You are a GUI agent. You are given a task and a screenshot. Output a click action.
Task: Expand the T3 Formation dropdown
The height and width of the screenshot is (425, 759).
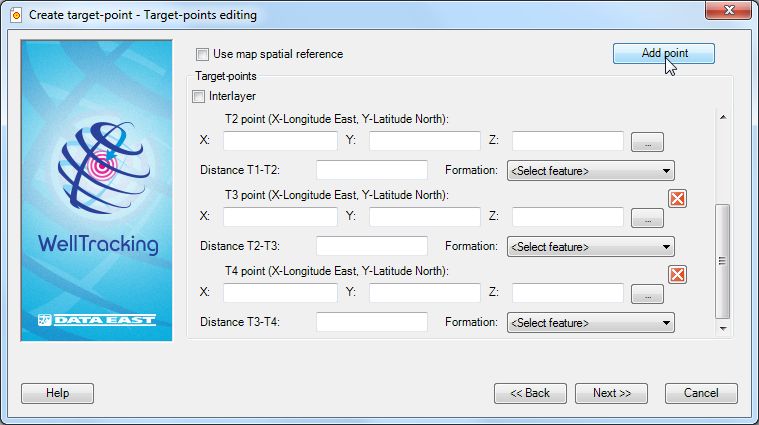tap(591, 247)
